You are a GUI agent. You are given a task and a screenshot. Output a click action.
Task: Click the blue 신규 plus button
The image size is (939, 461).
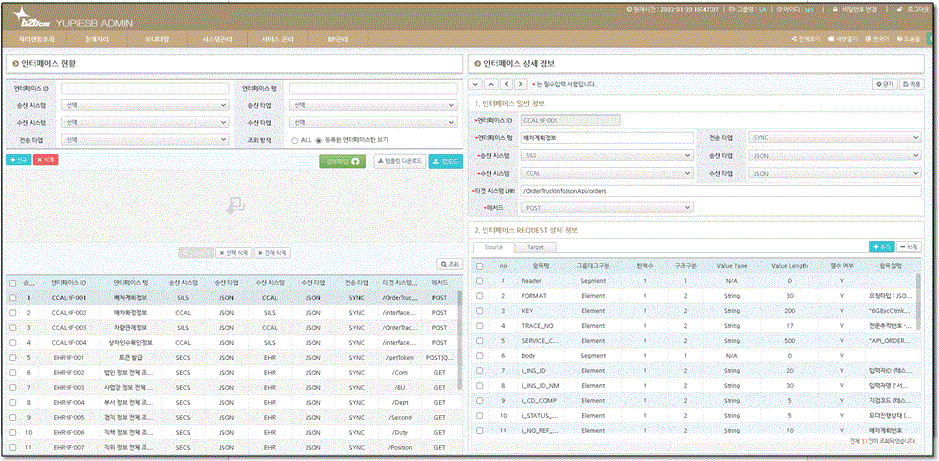[18, 160]
